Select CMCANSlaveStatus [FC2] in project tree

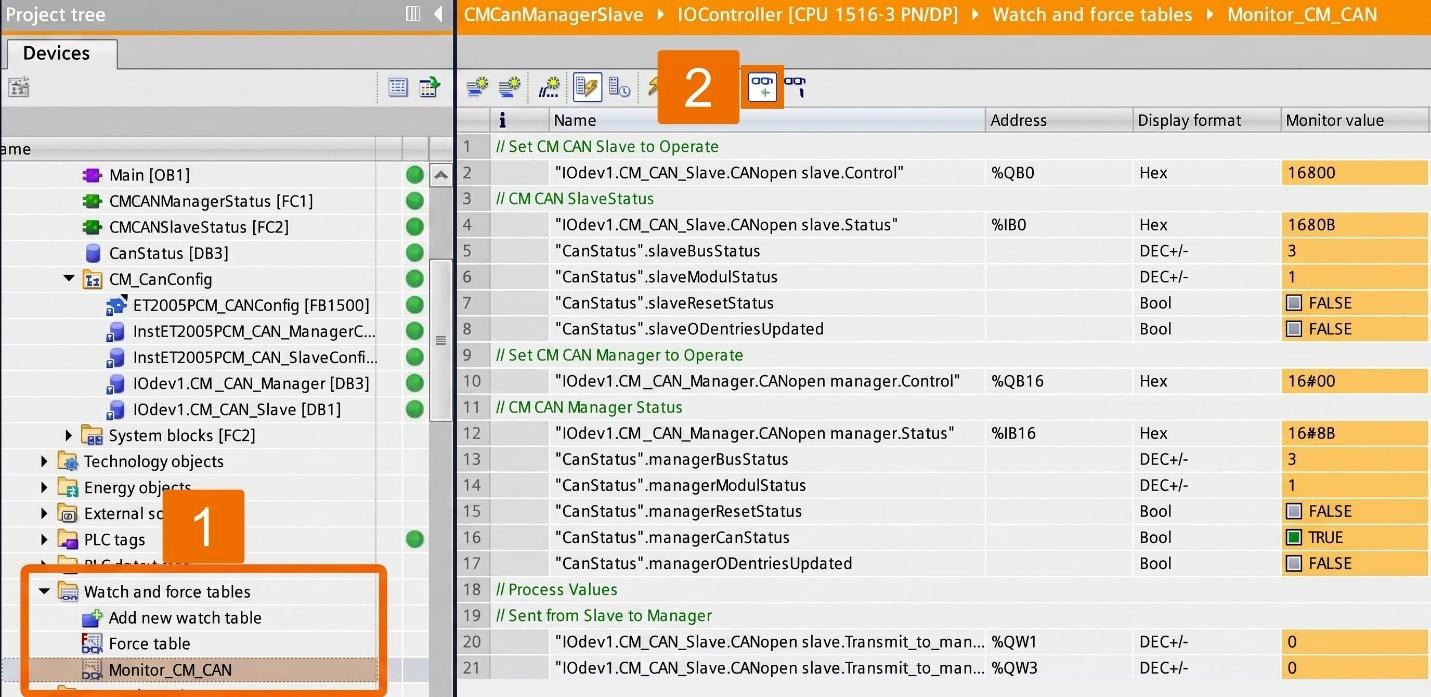click(x=198, y=227)
